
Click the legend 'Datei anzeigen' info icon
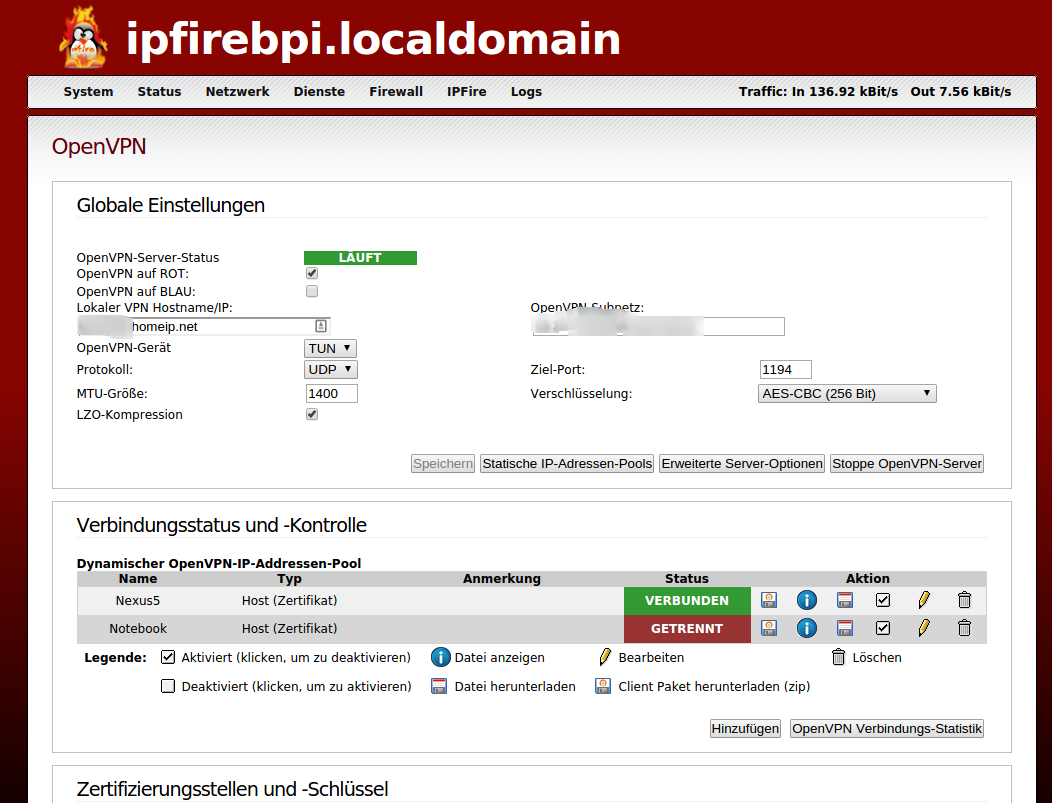coord(440,657)
